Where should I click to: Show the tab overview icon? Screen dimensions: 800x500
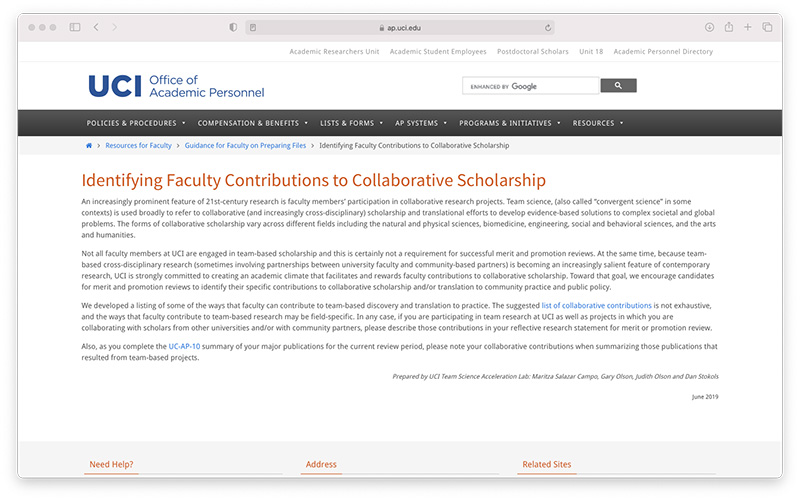point(767,27)
